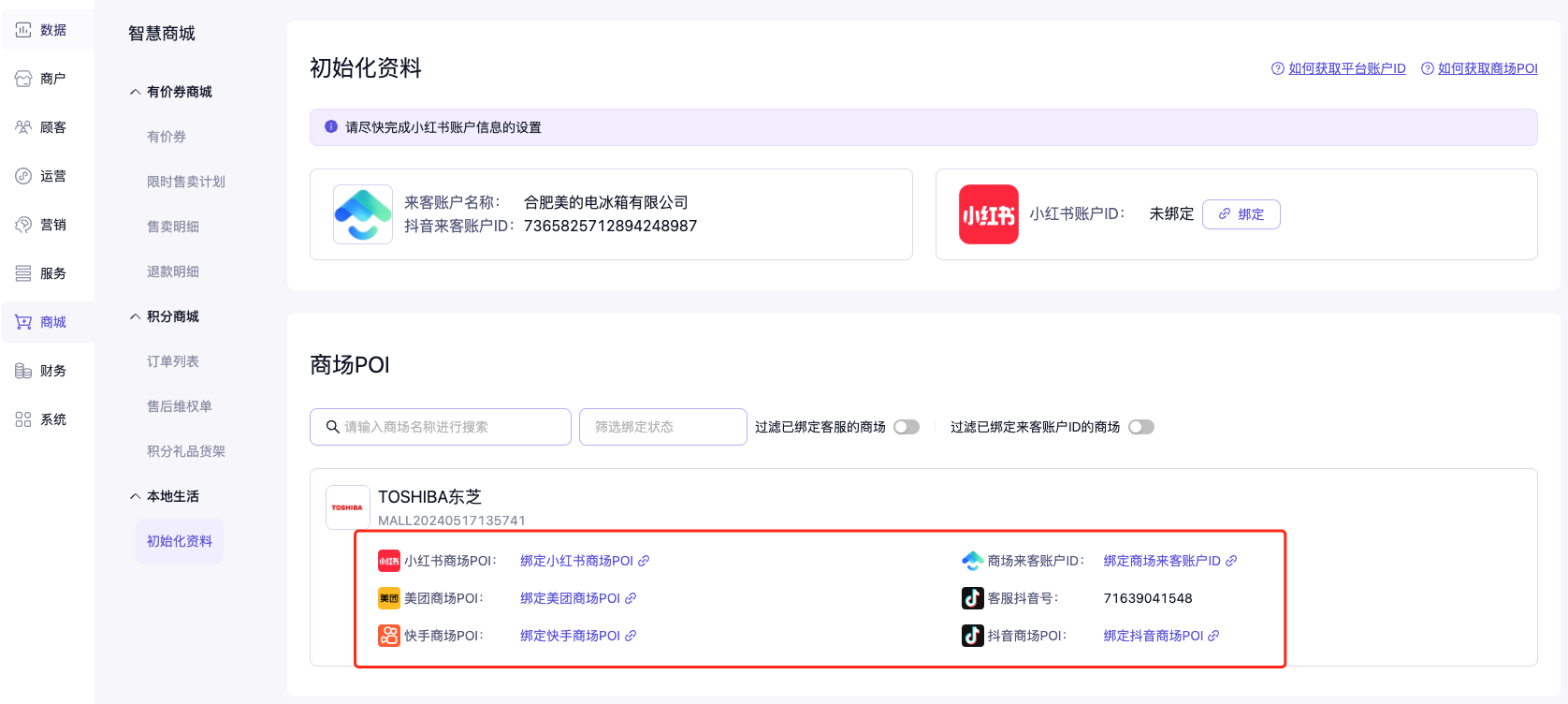Open the 筛选绑定状态 dropdown

pyautogui.click(x=662, y=427)
